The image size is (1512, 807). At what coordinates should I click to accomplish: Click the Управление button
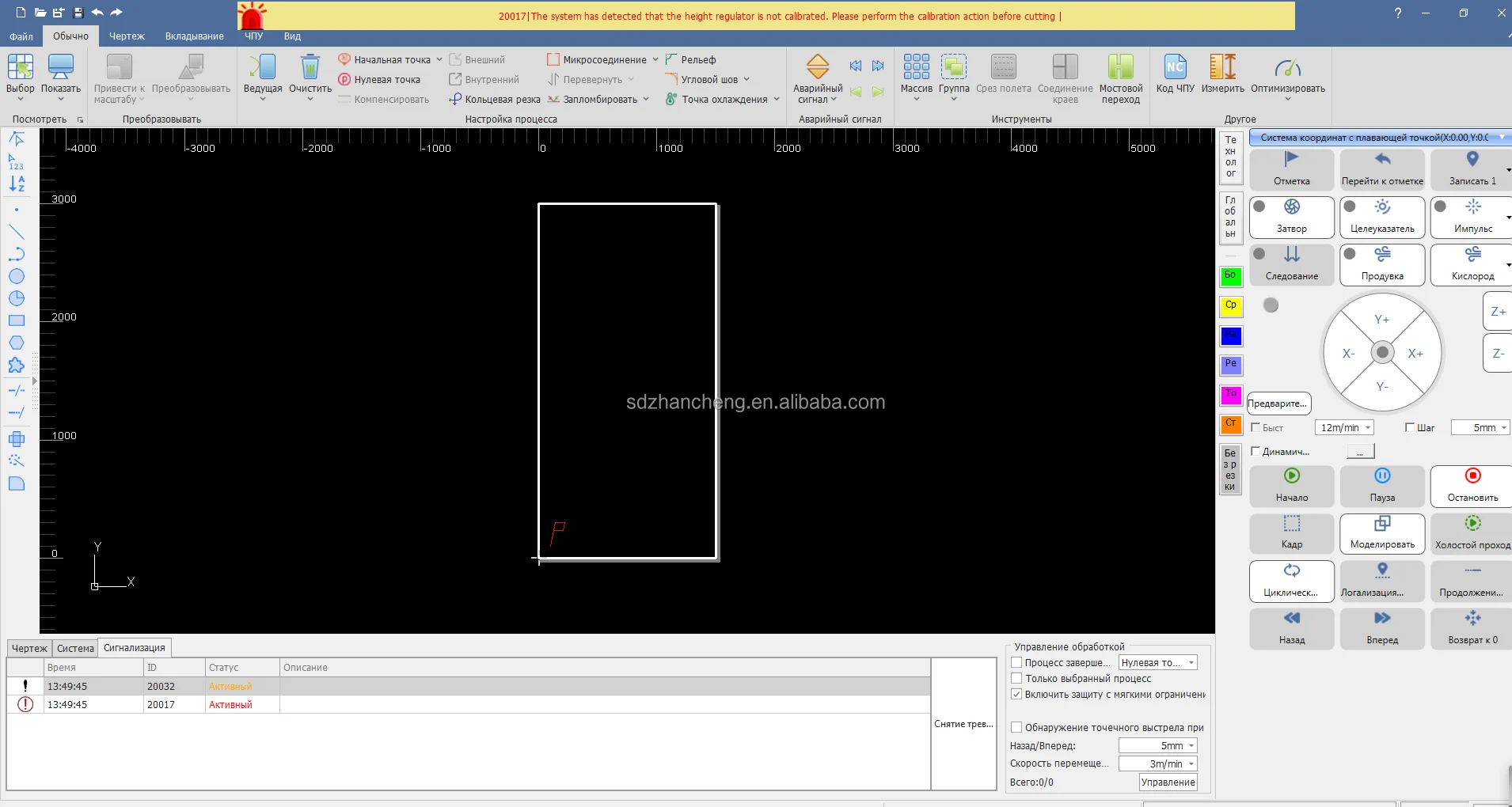tap(1168, 782)
